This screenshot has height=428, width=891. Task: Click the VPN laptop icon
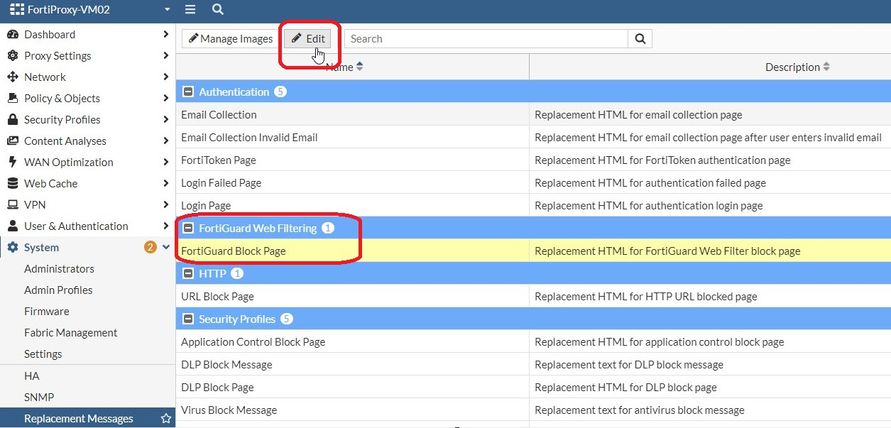click(x=13, y=205)
